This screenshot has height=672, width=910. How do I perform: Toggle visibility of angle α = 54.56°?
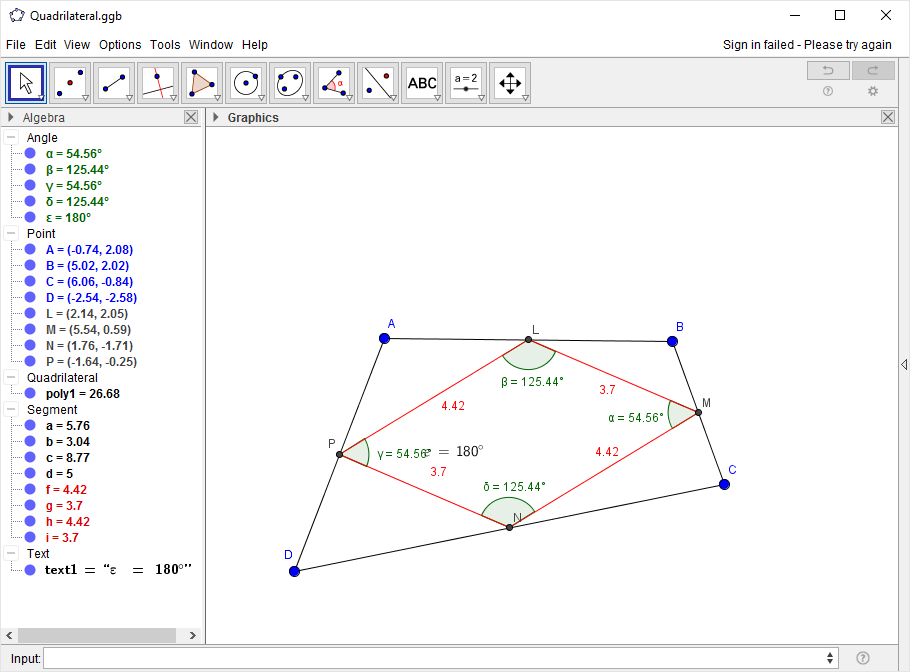coord(30,154)
